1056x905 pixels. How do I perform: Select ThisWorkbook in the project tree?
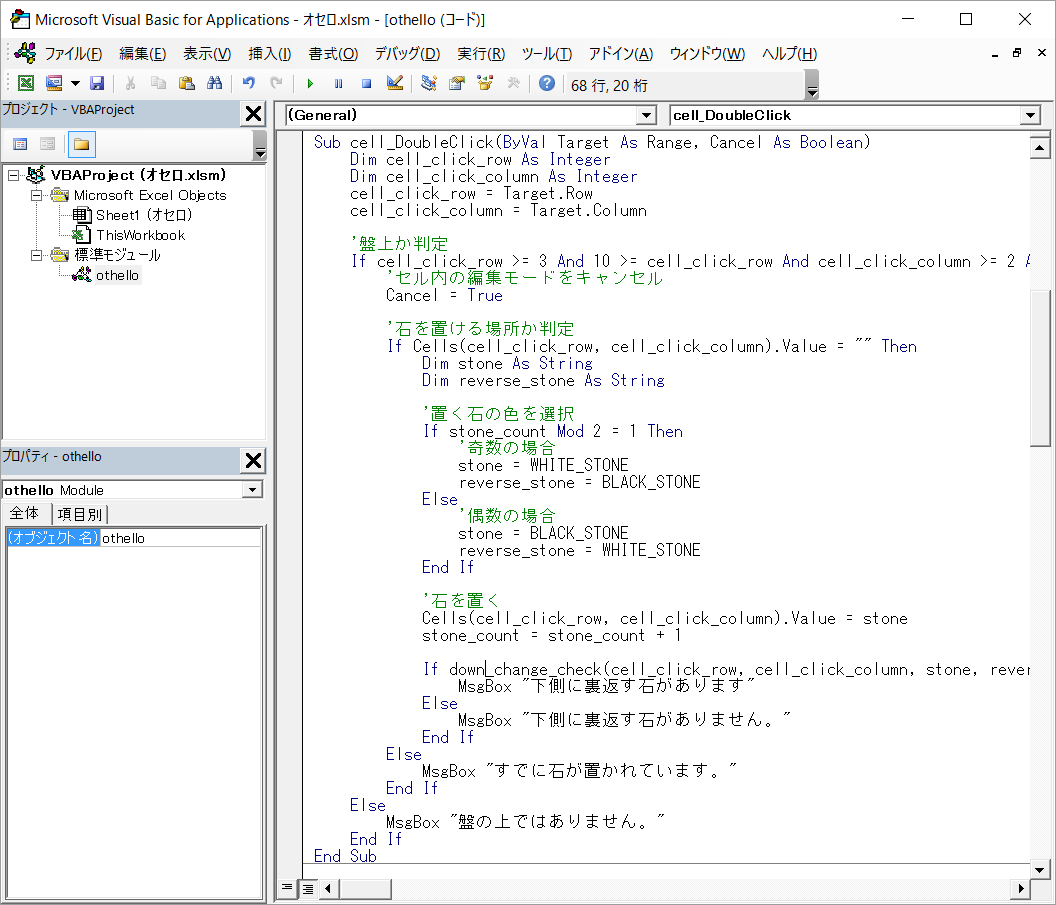pyautogui.click(x=140, y=235)
